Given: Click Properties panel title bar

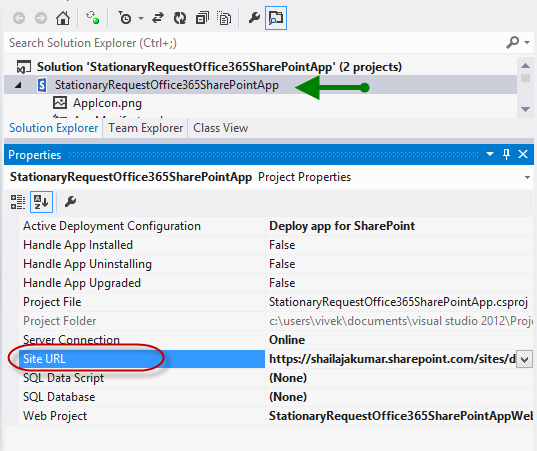Looking at the screenshot, I should pyautogui.click(x=269, y=154).
